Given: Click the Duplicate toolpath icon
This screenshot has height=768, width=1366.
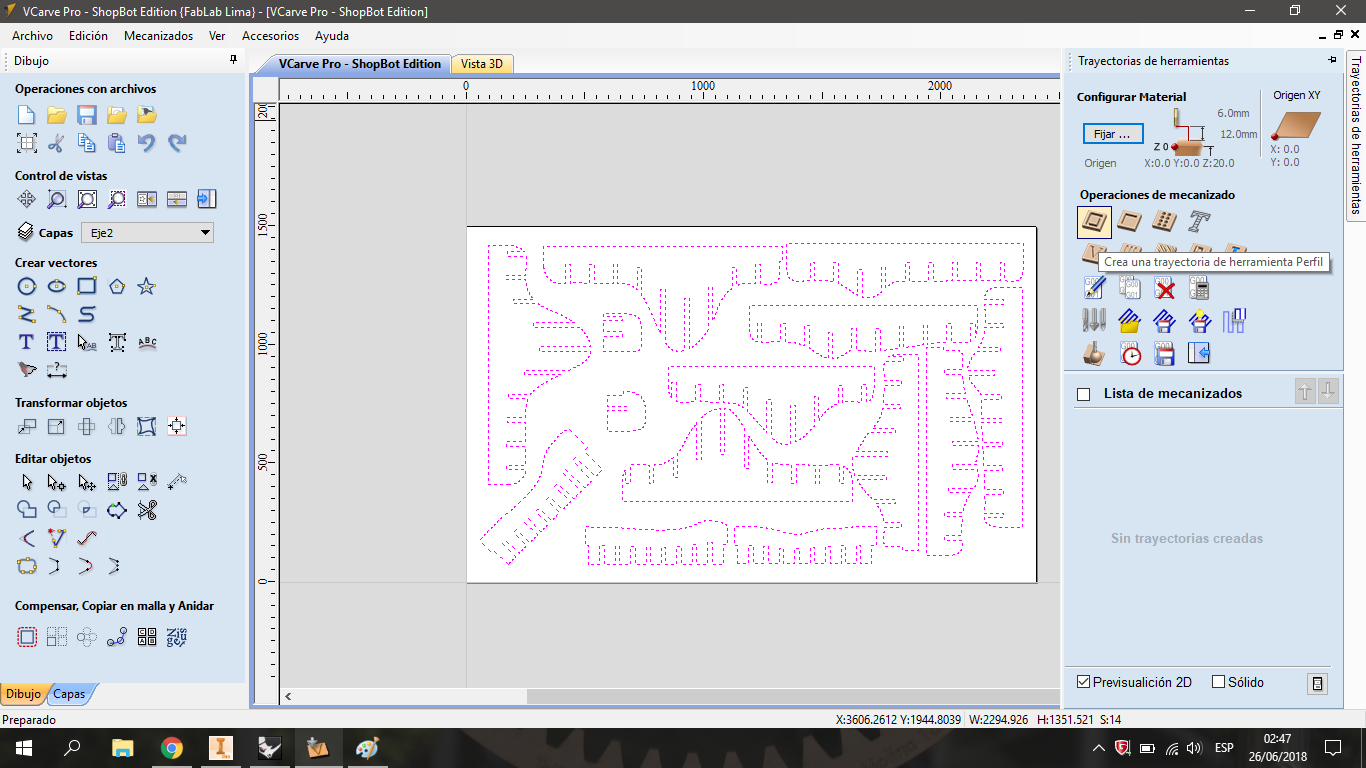Looking at the screenshot, I should [x=1130, y=289].
